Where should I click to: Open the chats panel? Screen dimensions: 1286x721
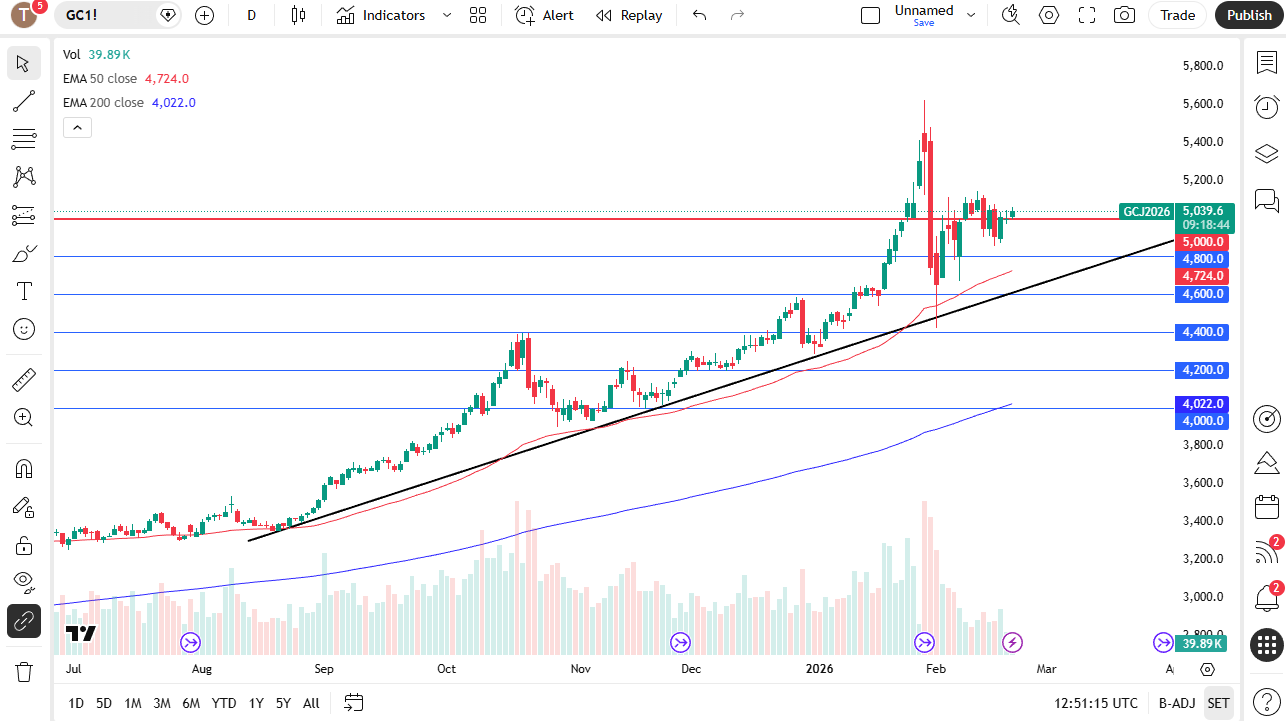coord(1267,200)
